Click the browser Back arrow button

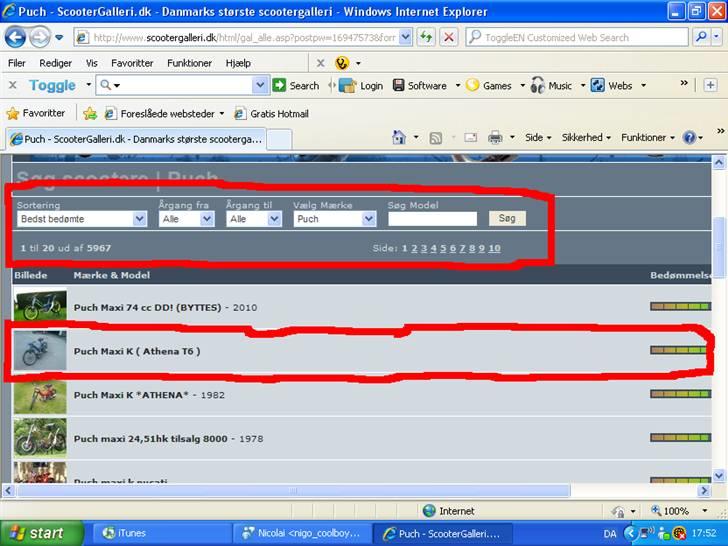15,37
